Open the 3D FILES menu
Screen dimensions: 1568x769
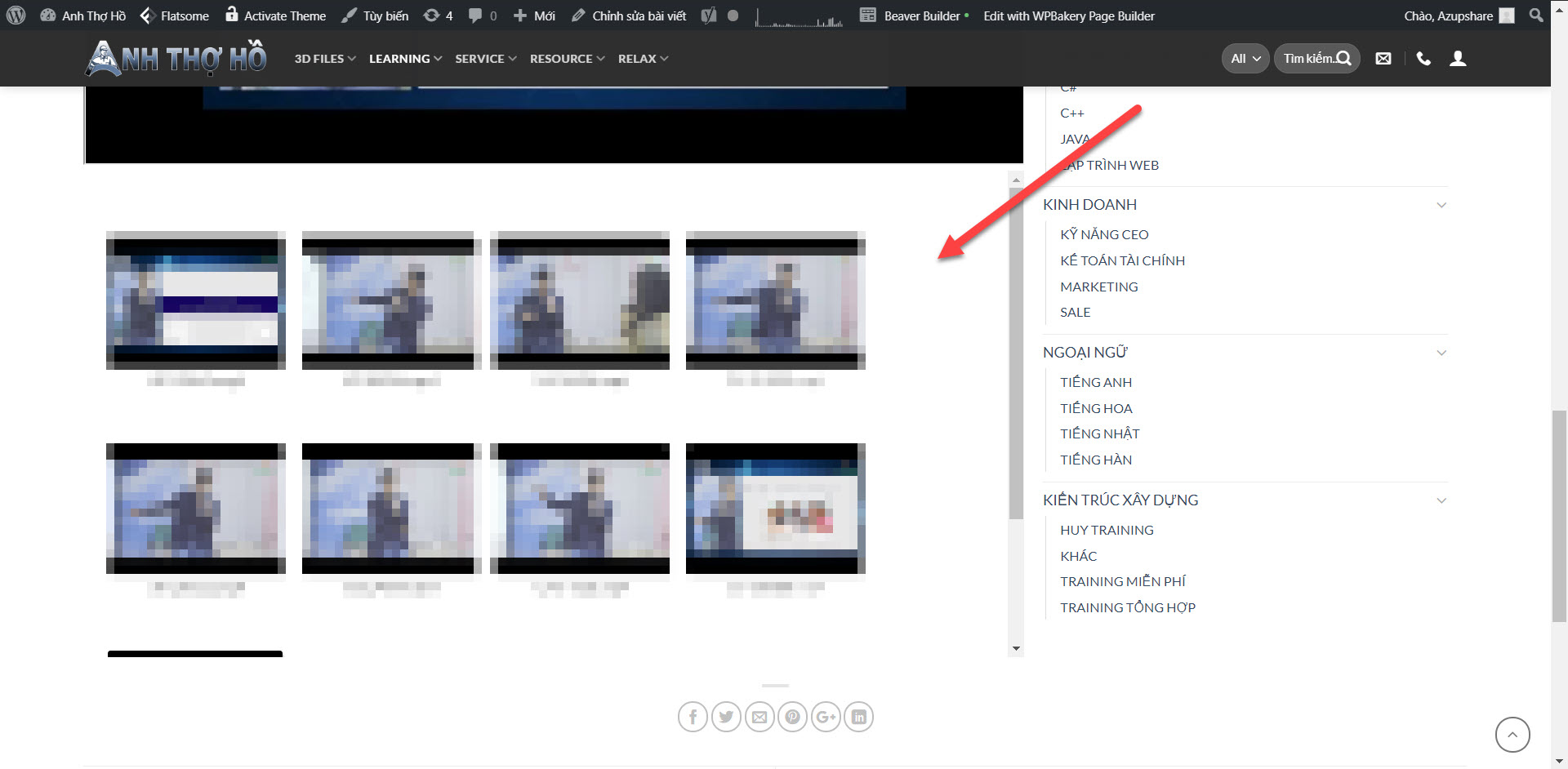324,59
